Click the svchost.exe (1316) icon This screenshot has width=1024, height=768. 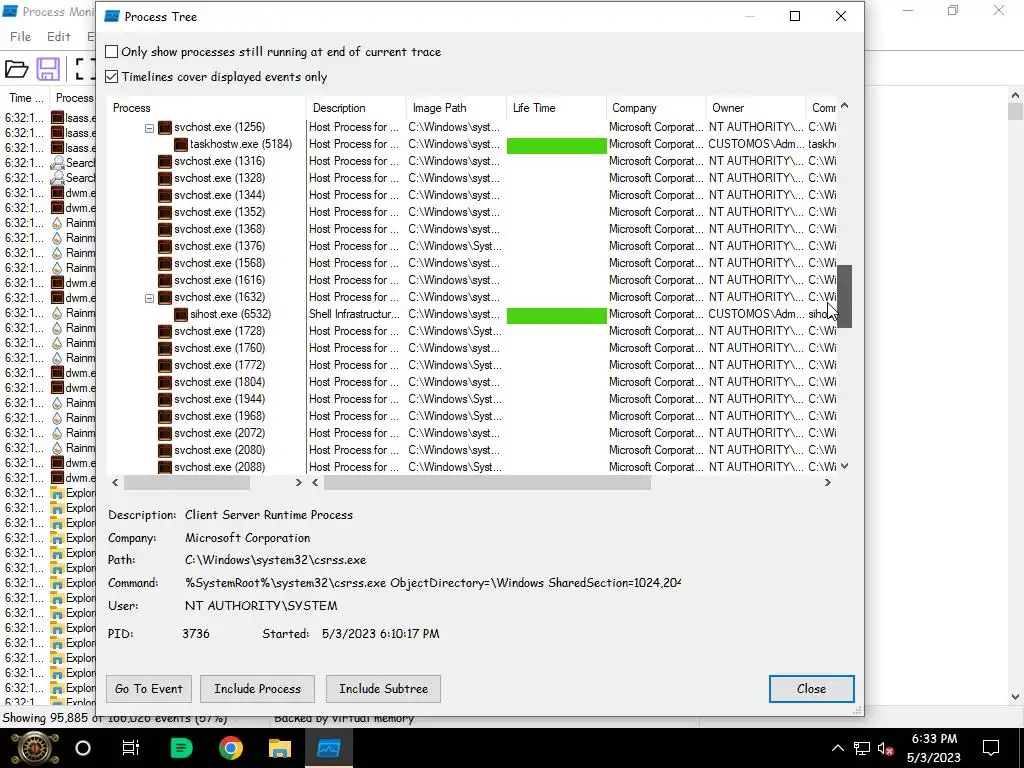165,161
